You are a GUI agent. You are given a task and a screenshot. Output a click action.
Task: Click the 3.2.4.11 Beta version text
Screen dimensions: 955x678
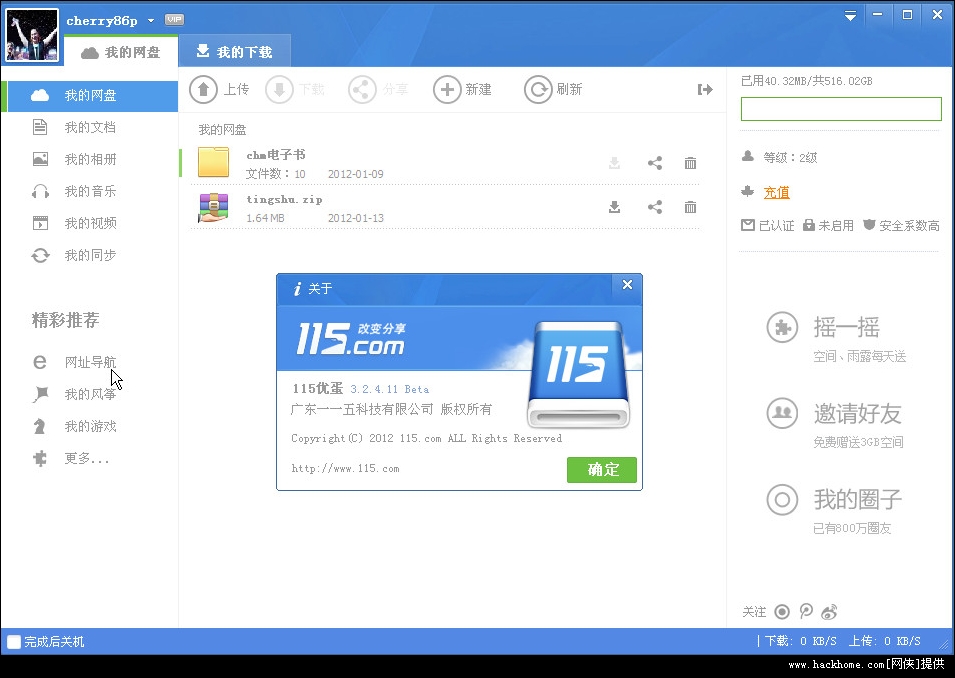(390, 389)
